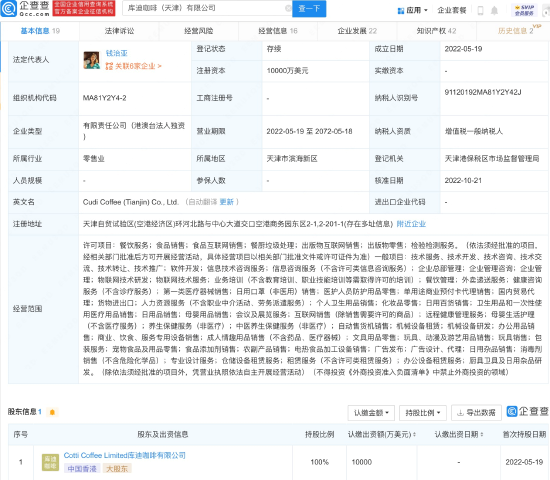
Task: Switch to 知识产权 tab
Action: coord(436,31)
